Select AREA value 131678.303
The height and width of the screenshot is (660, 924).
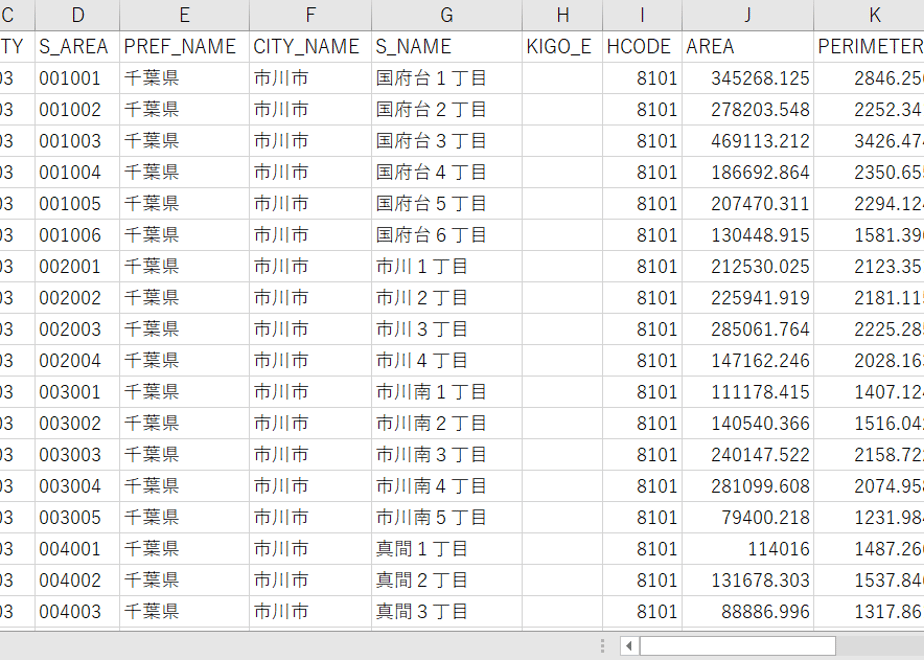coord(748,580)
